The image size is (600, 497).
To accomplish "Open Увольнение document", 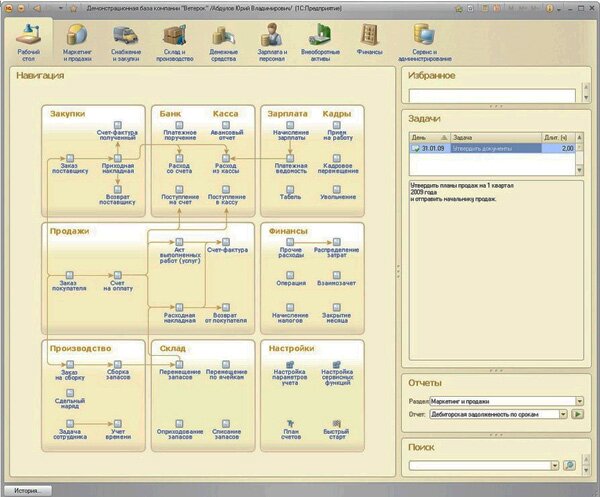I will 337,193.
